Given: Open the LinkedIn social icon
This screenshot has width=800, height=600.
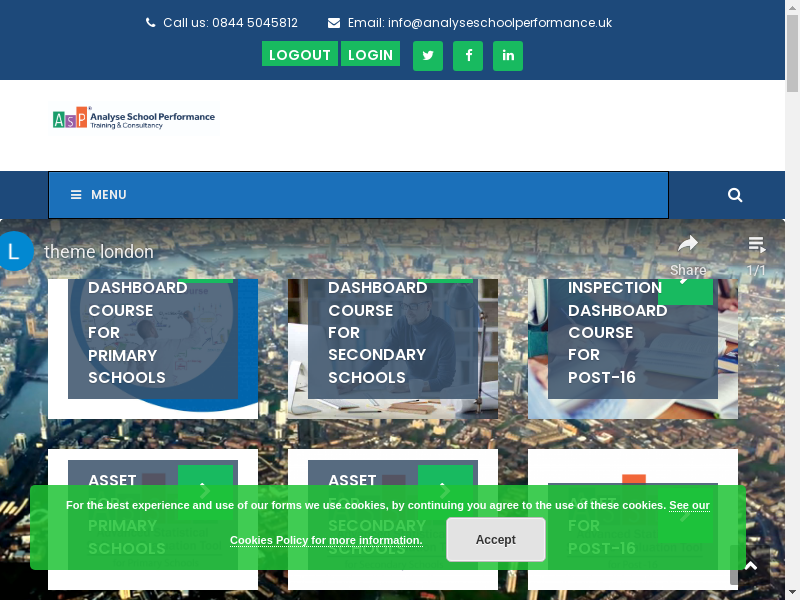Looking at the screenshot, I should pyautogui.click(x=508, y=56).
